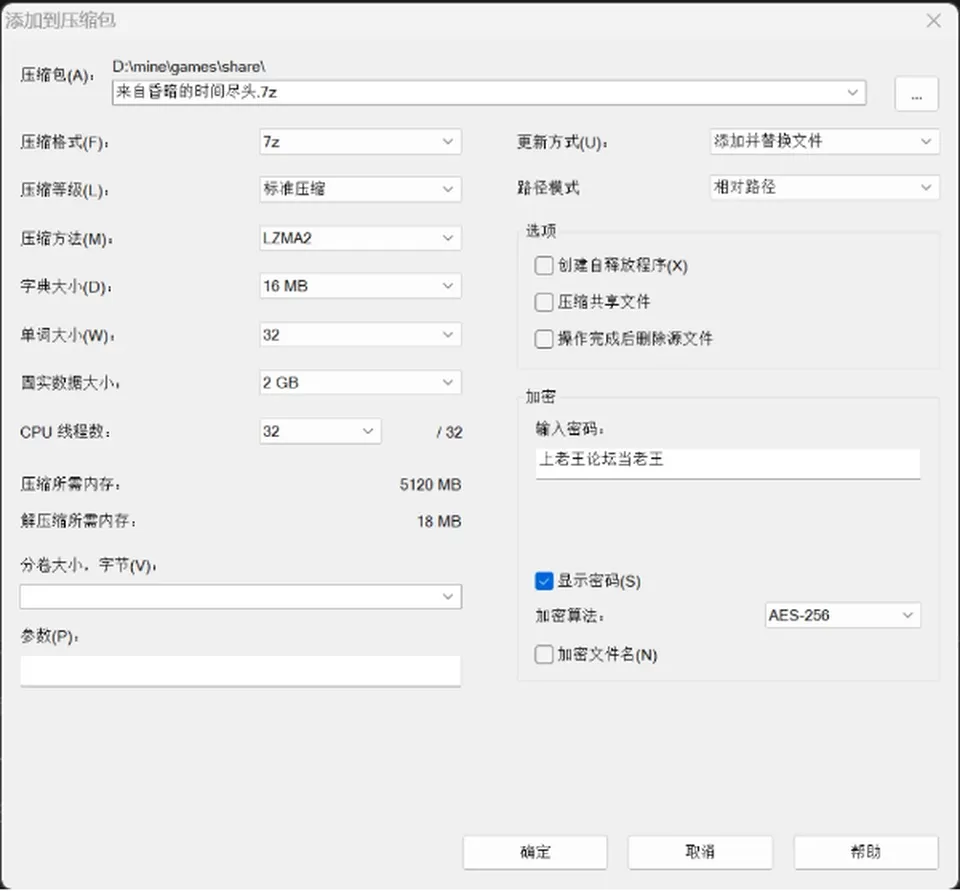This screenshot has height=891, width=960.
Task: Click the path text D:\mine\games\share\
Action: pos(189,67)
